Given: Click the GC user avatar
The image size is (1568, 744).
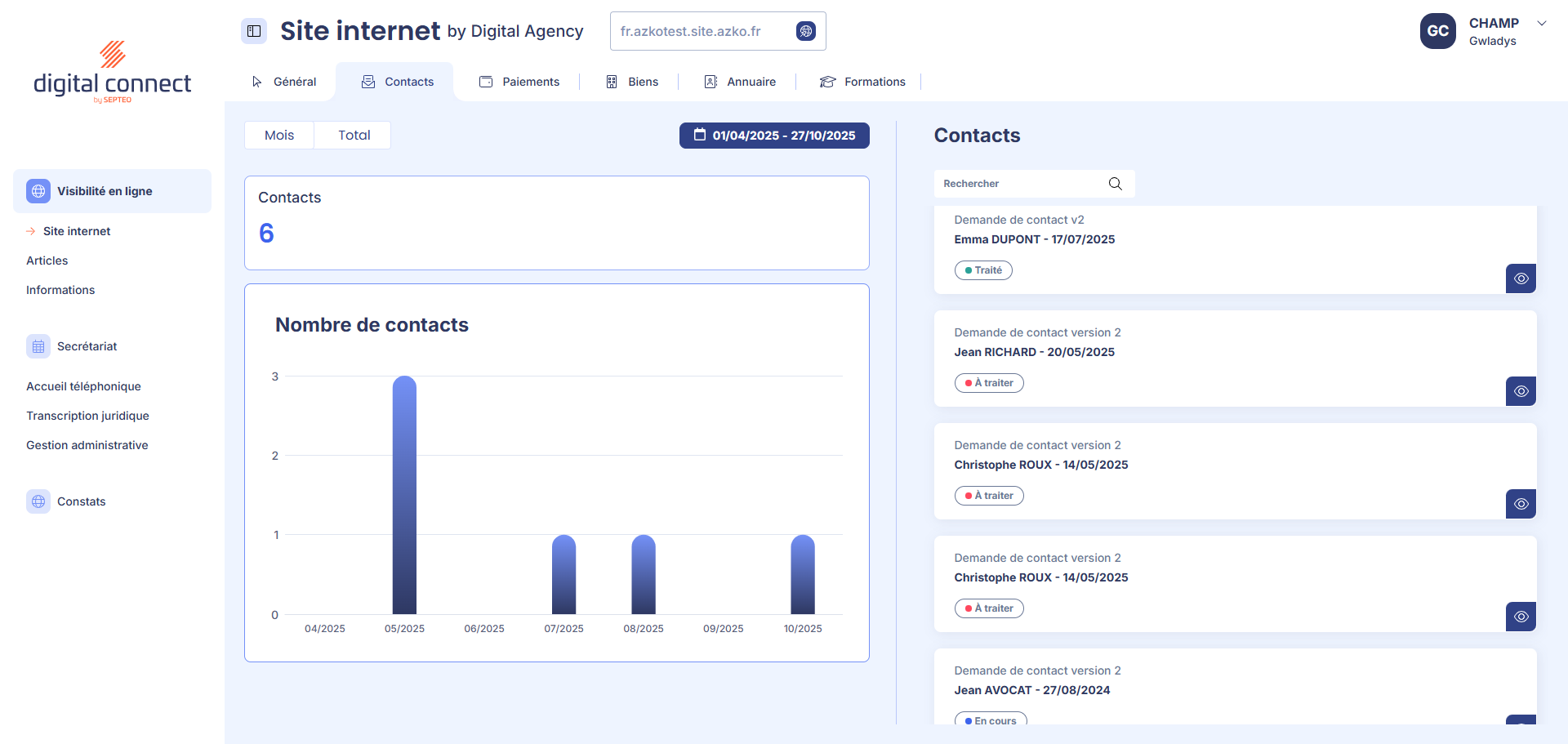Looking at the screenshot, I should [1437, 31].
